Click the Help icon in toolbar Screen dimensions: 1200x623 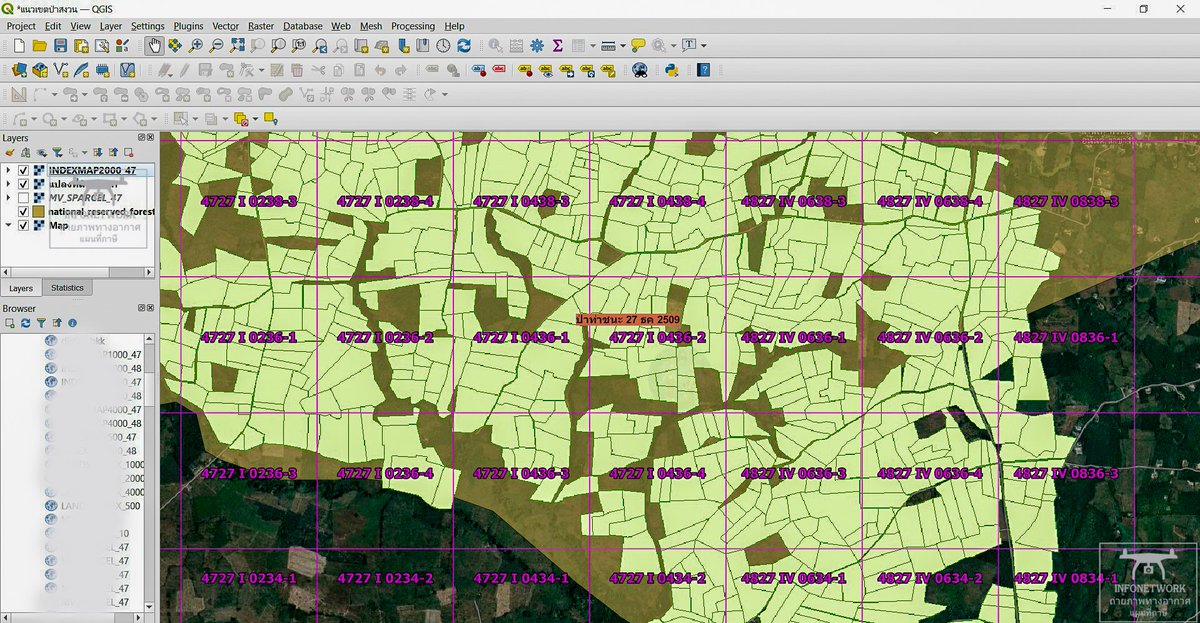[704, 70]
